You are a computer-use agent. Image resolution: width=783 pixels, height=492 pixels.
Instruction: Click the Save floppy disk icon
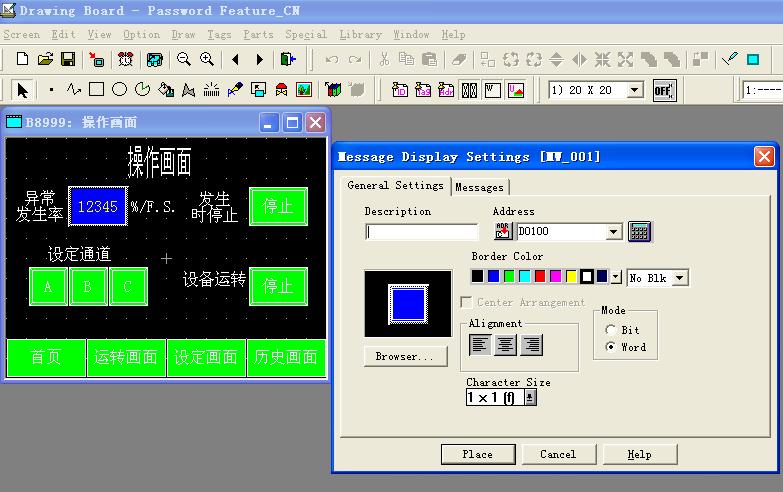tap(68, 60)
